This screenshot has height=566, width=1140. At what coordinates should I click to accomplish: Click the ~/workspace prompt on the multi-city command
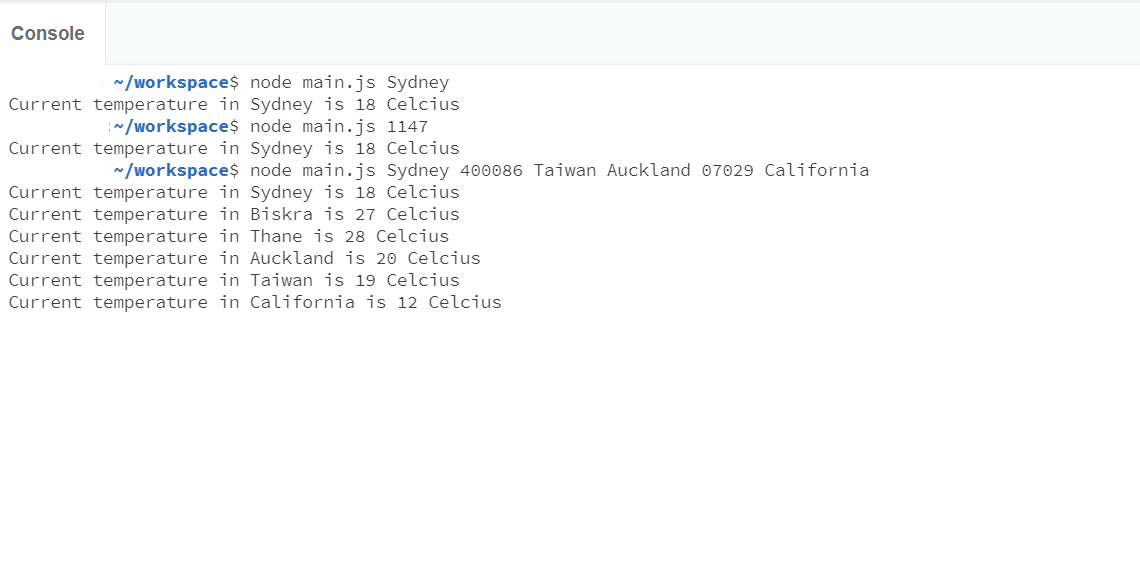pyautogui.click(x=171, y=170)
